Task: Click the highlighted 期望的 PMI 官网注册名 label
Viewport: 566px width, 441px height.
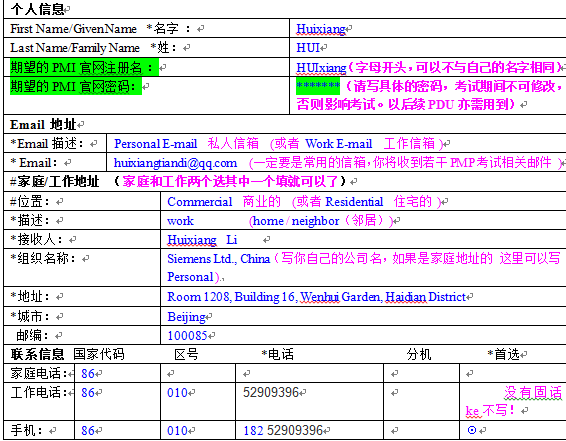Action: pyautogui.click(x=84, y=67)
